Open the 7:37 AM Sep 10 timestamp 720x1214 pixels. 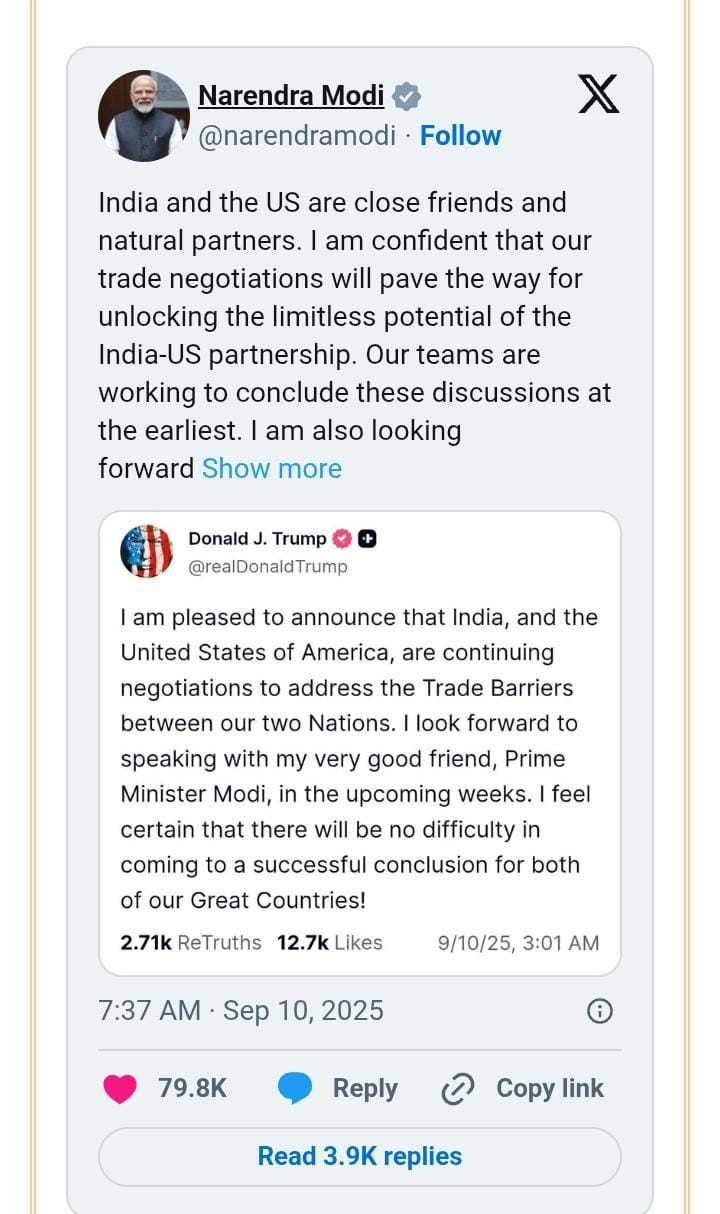pyautogui.click(x=241, y=1010)
